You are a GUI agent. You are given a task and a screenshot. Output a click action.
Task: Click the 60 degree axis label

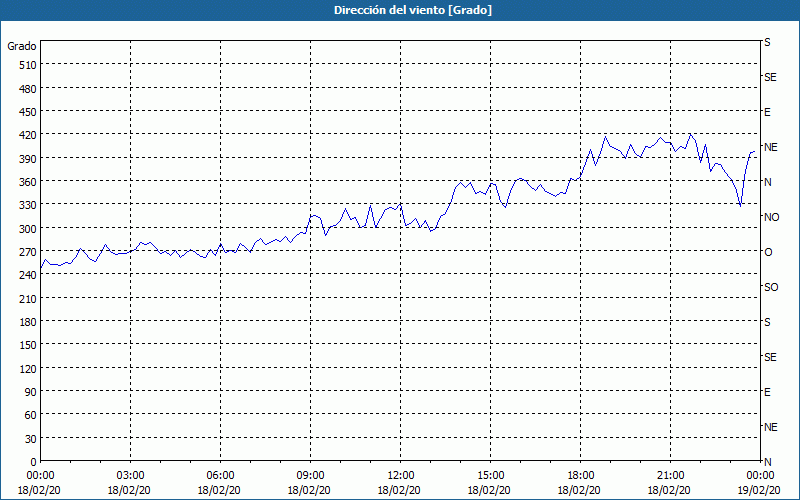[31, 415]
